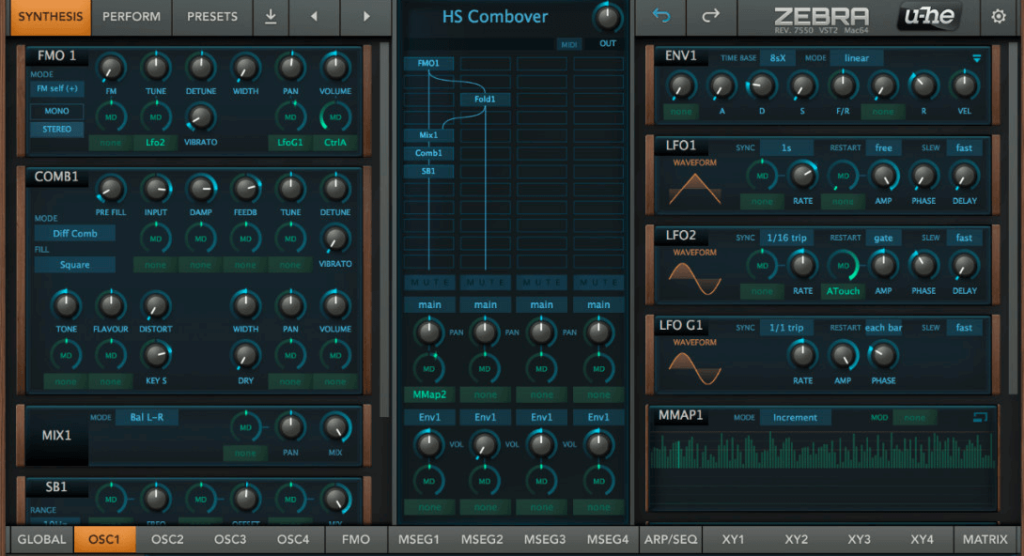Image resolution: width=1024 pixels, height=556 pixels.
Task: Enable MONO mode on FMO 1
Action: pos(56,112)
